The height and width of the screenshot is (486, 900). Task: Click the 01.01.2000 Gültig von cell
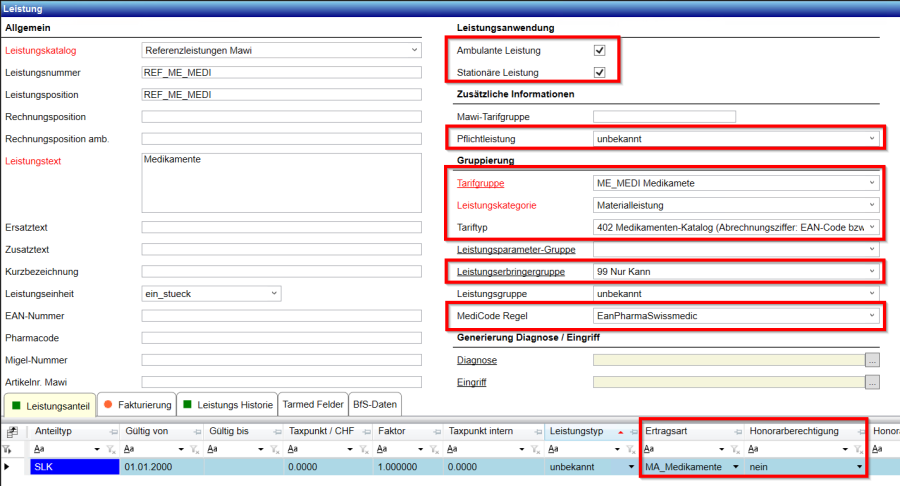point(162,467)
